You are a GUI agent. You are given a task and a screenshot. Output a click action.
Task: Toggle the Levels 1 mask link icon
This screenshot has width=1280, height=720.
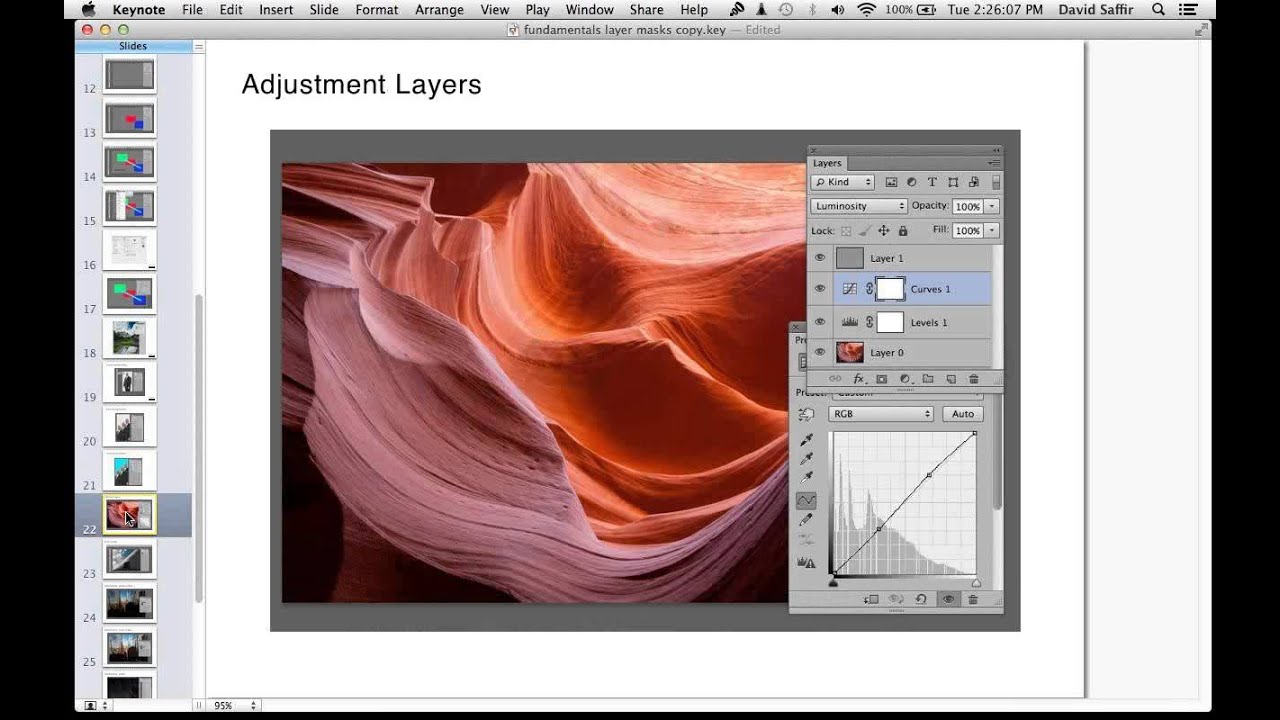tap(869, 322)
